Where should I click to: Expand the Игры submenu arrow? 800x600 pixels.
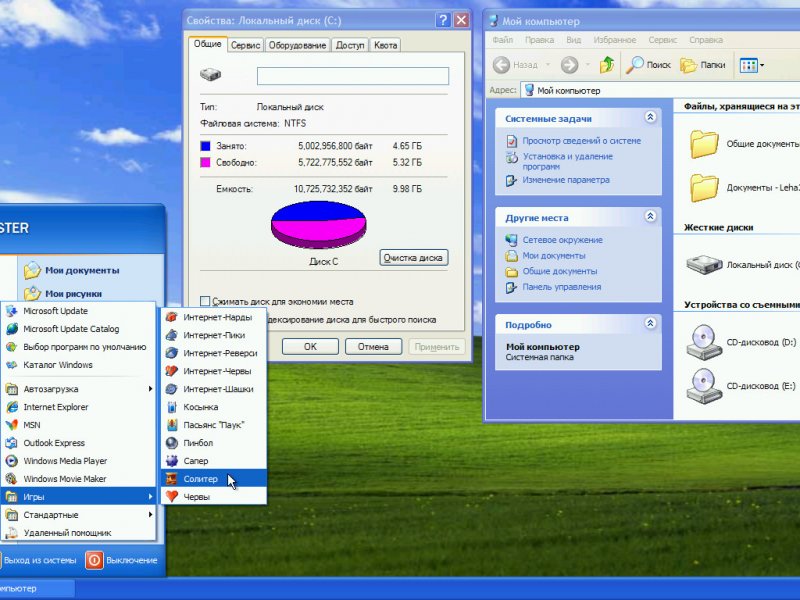pyautogui.click(x=150, y=496)
